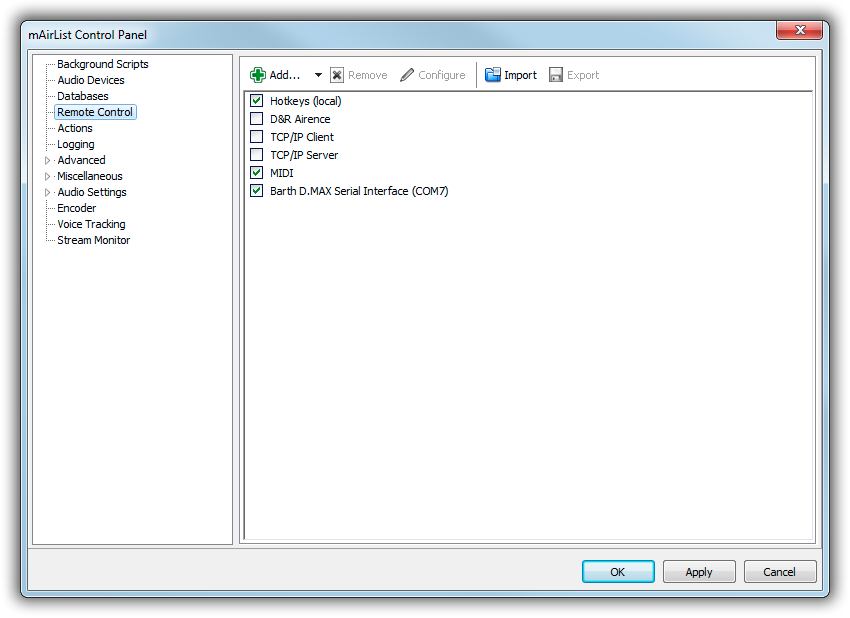850x618 pixels.
Task: Expand the Audio Settings tree node
Action: click(47, 192)
